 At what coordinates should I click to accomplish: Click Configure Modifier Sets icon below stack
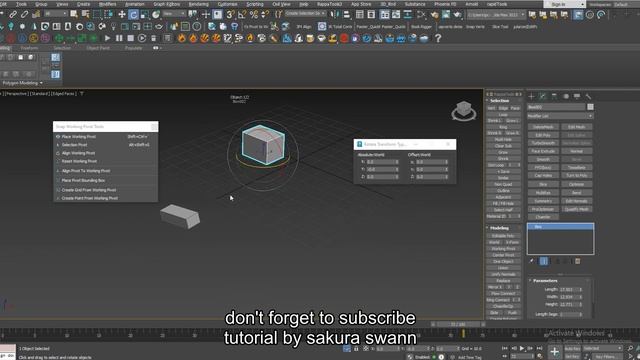pyautogui.click(x=578, y=261)
